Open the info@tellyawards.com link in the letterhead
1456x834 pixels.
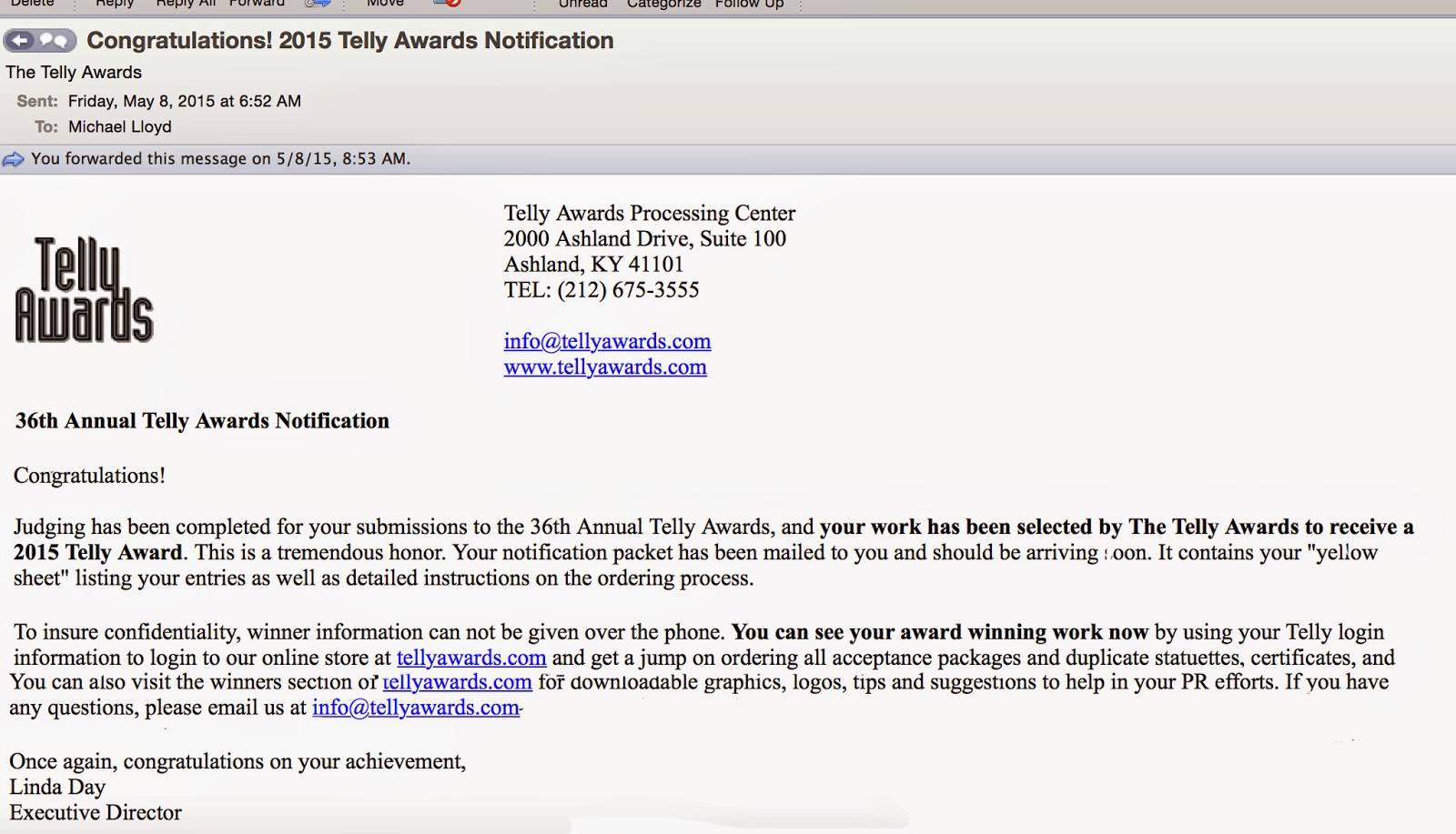(x=607, y=341)
